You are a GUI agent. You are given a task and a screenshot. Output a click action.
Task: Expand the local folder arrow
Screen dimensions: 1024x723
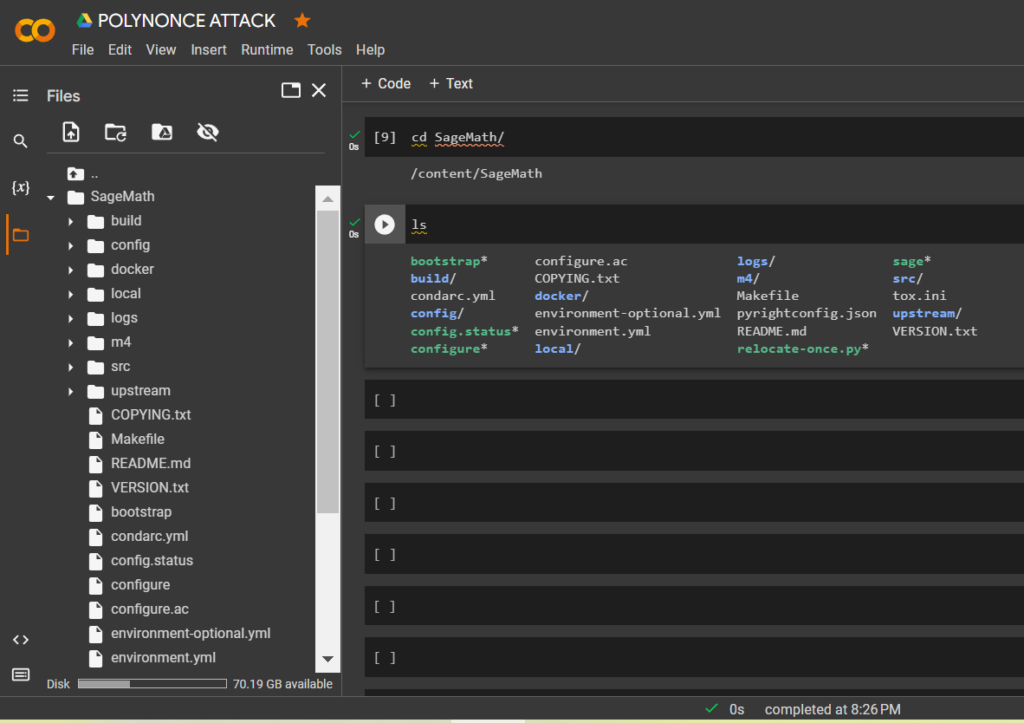71,294
